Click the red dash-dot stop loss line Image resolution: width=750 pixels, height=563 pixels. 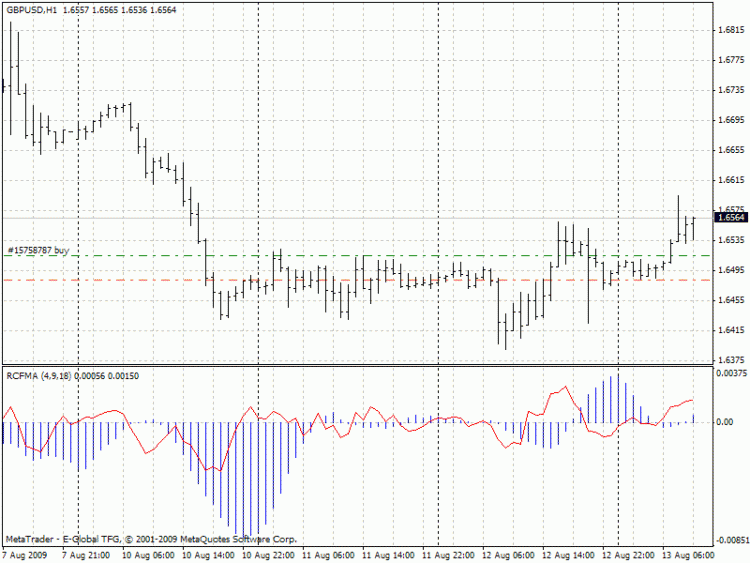(x=300, y=281)
